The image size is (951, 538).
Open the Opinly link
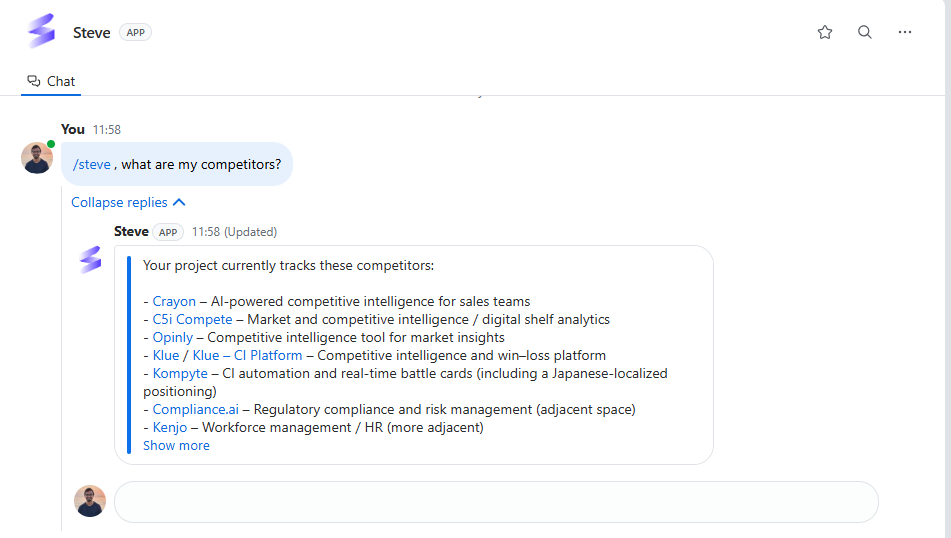[x=173, y=338]
